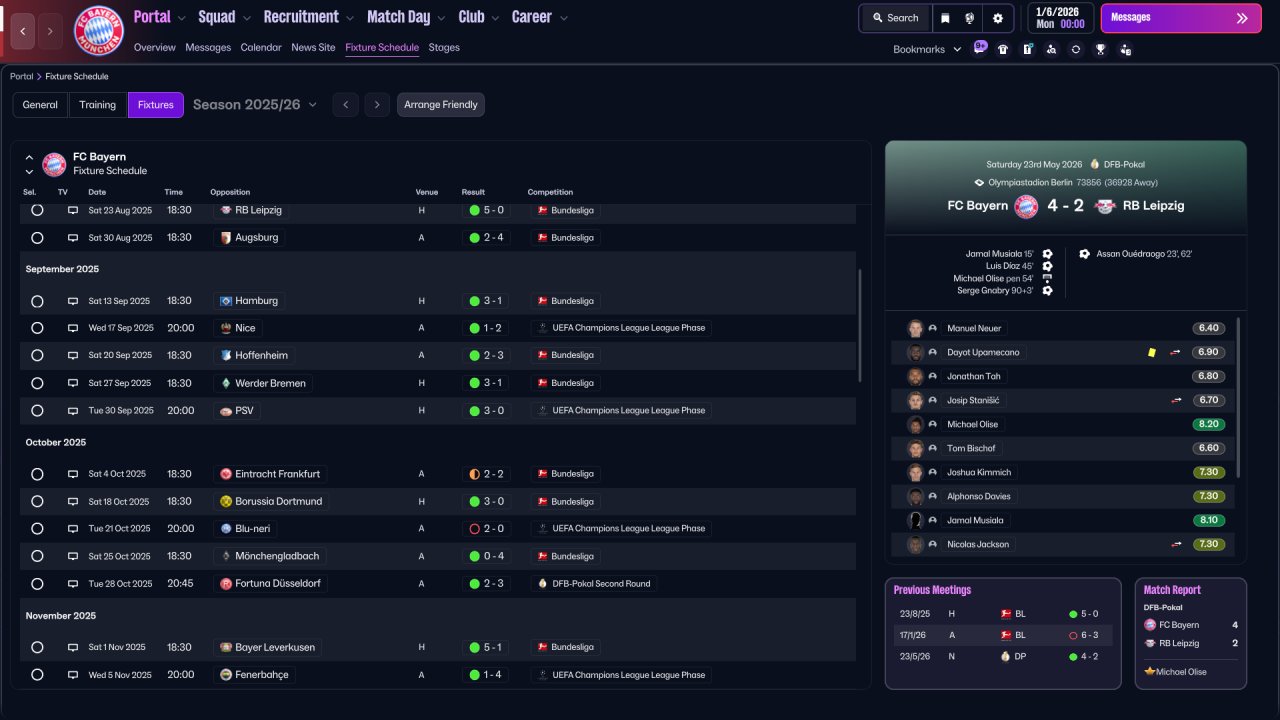Click the match lineup vertical scrollbar
Screen dimensions: 1280x720
[1238, 398]
